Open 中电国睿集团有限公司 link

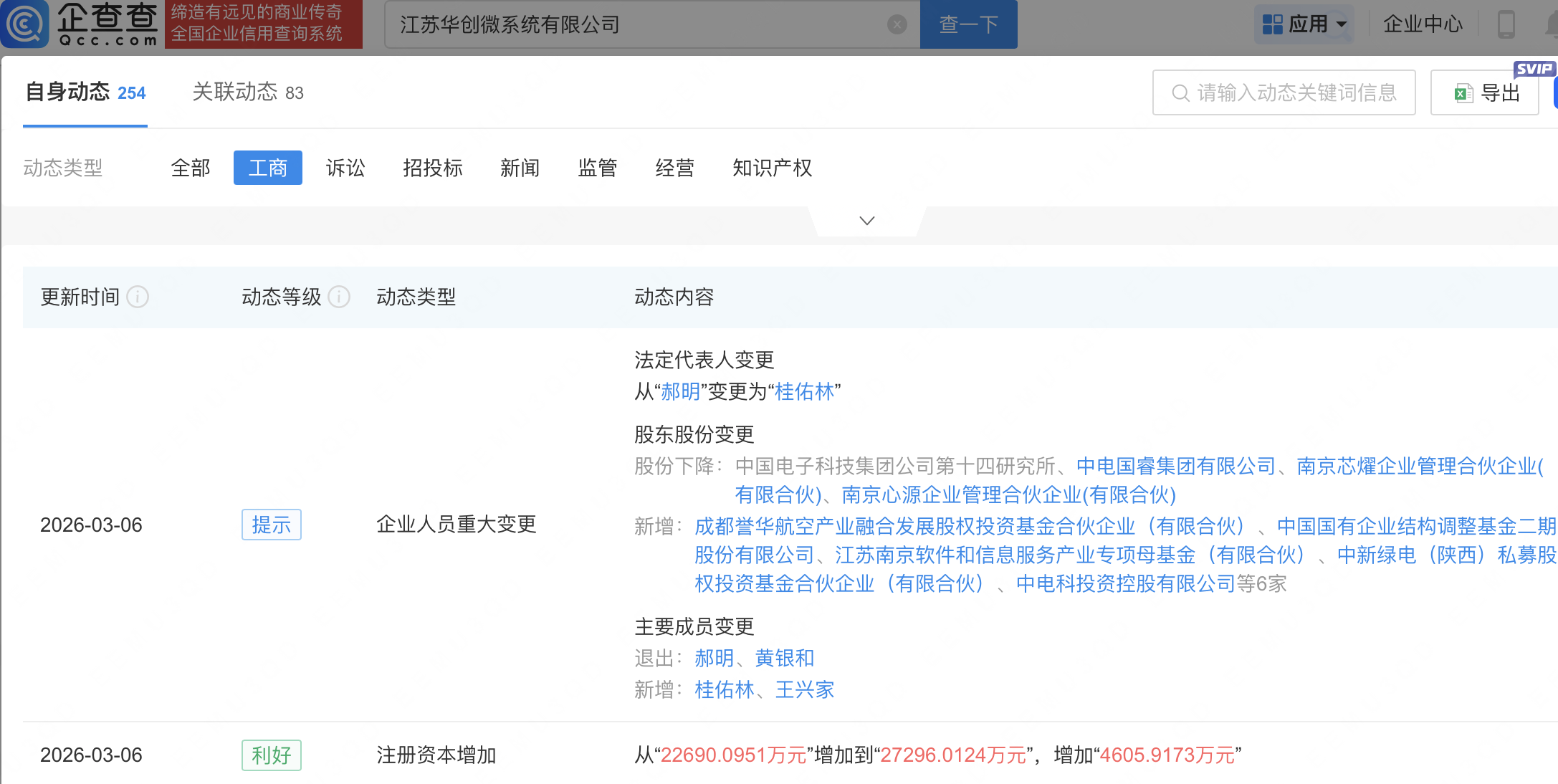[1175, 467]
